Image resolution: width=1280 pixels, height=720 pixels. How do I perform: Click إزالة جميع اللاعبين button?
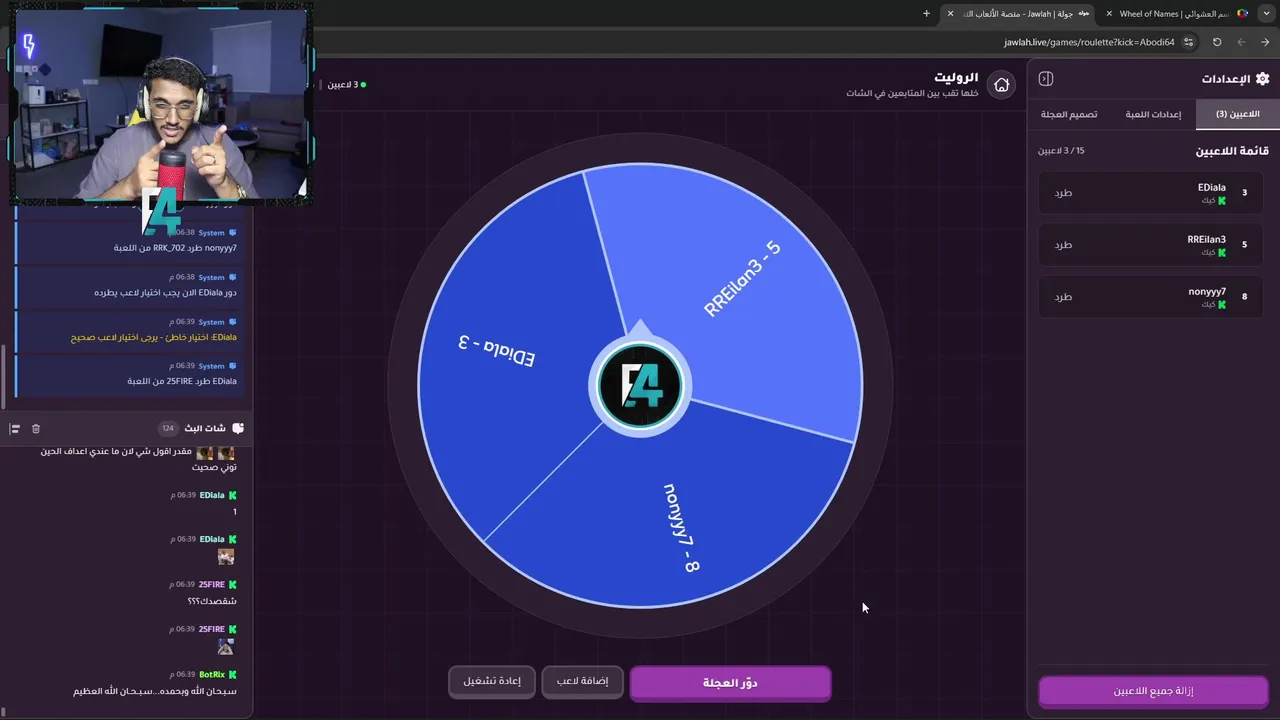click(x=1153, y=691)
